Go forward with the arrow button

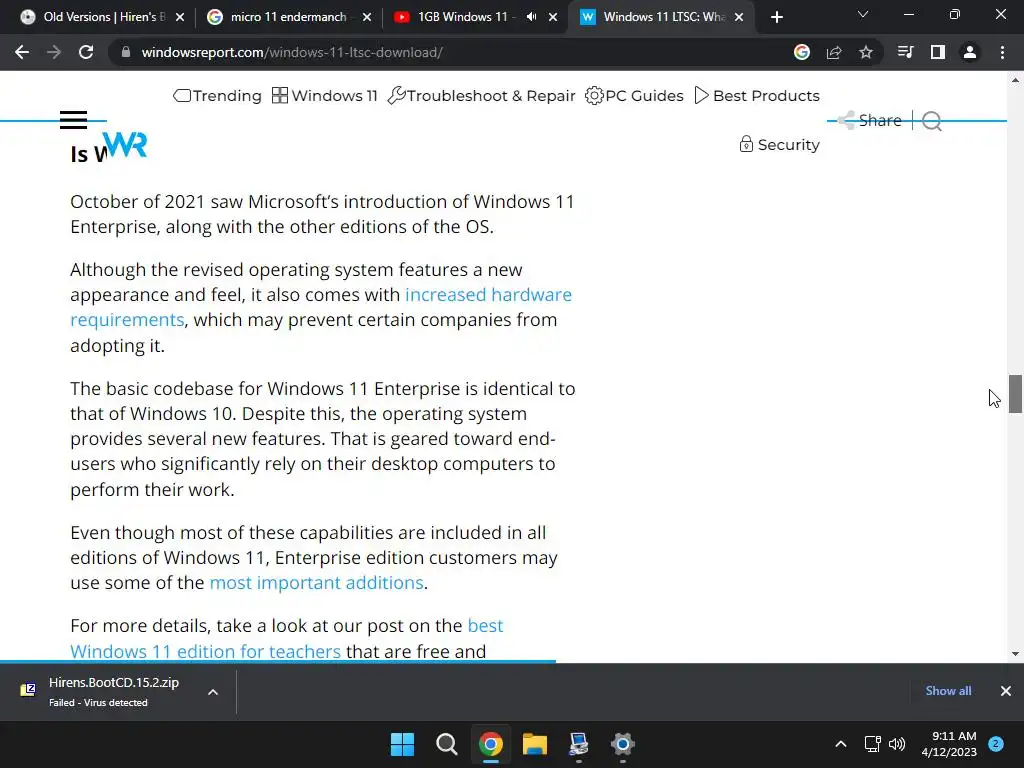(54, 52)
